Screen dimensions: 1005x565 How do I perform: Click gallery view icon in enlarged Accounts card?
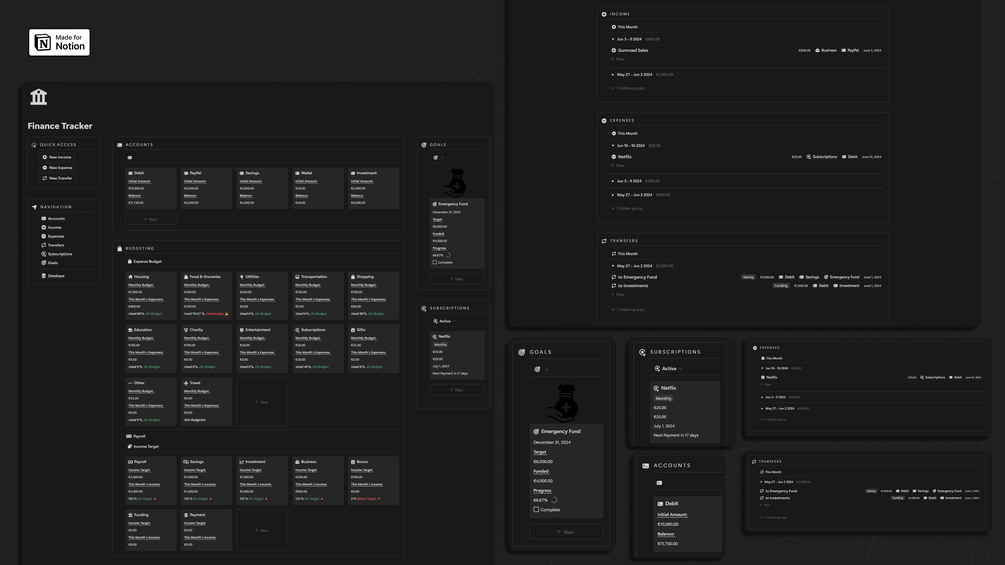[659, 483]
